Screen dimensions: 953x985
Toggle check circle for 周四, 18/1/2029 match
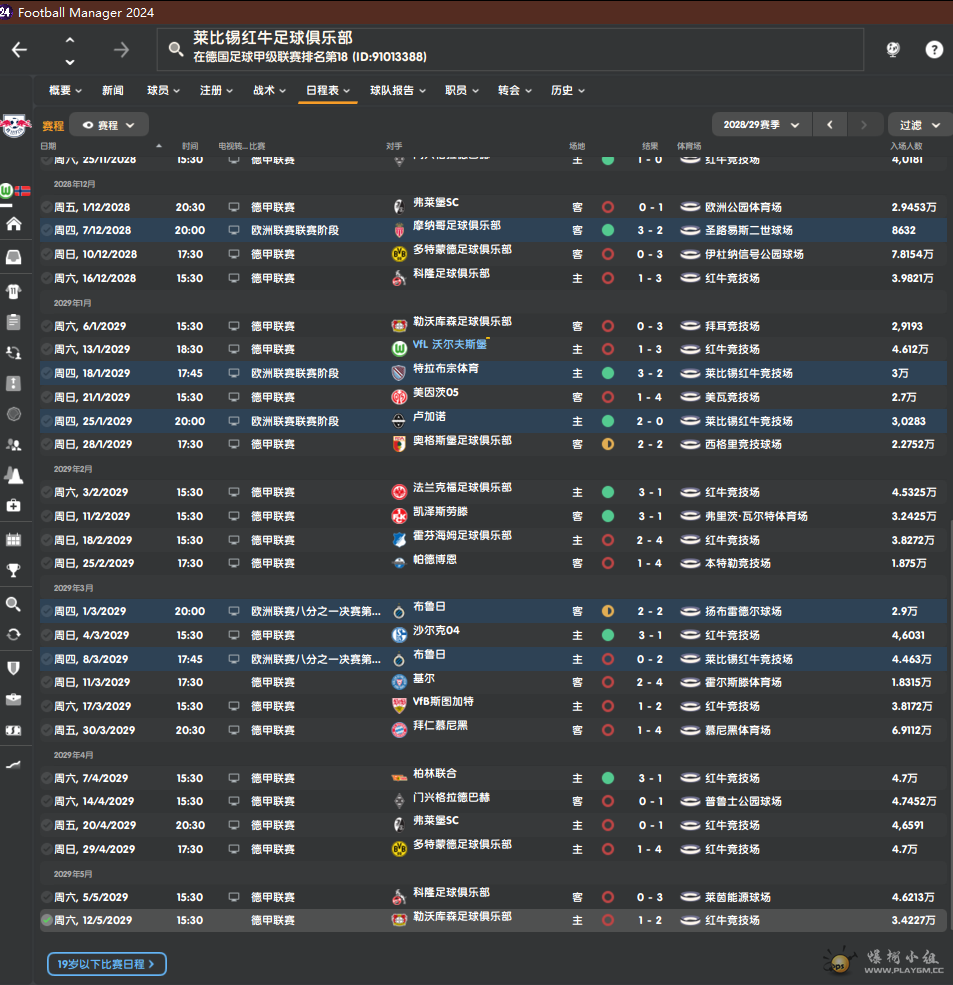[46, 373]
